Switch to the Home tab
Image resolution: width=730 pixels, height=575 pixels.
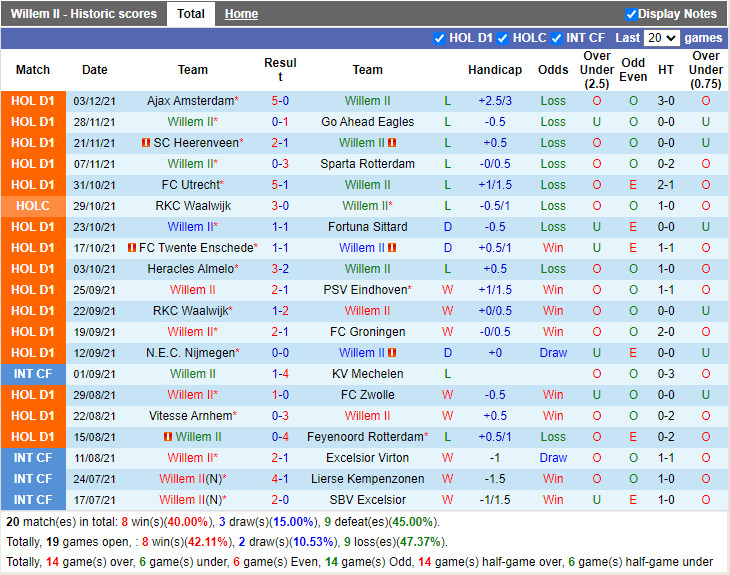pos(241,14)
